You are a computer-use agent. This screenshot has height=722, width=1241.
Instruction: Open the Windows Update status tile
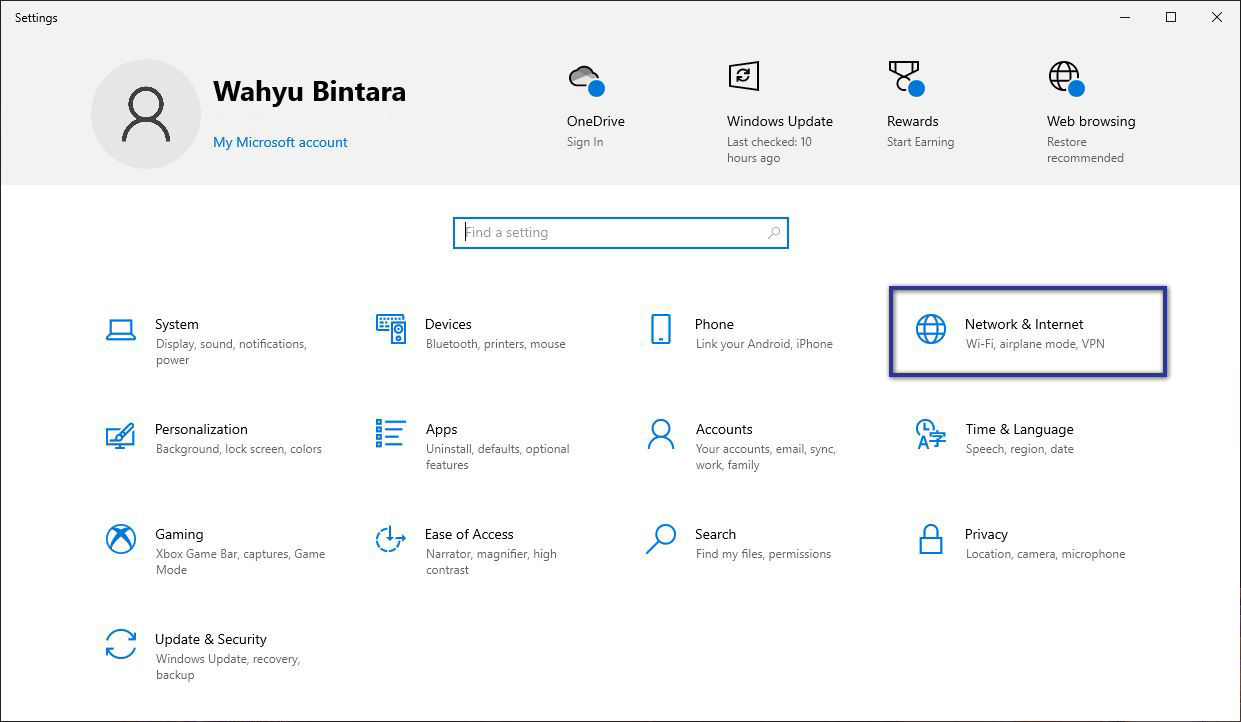tap(779, 112)
